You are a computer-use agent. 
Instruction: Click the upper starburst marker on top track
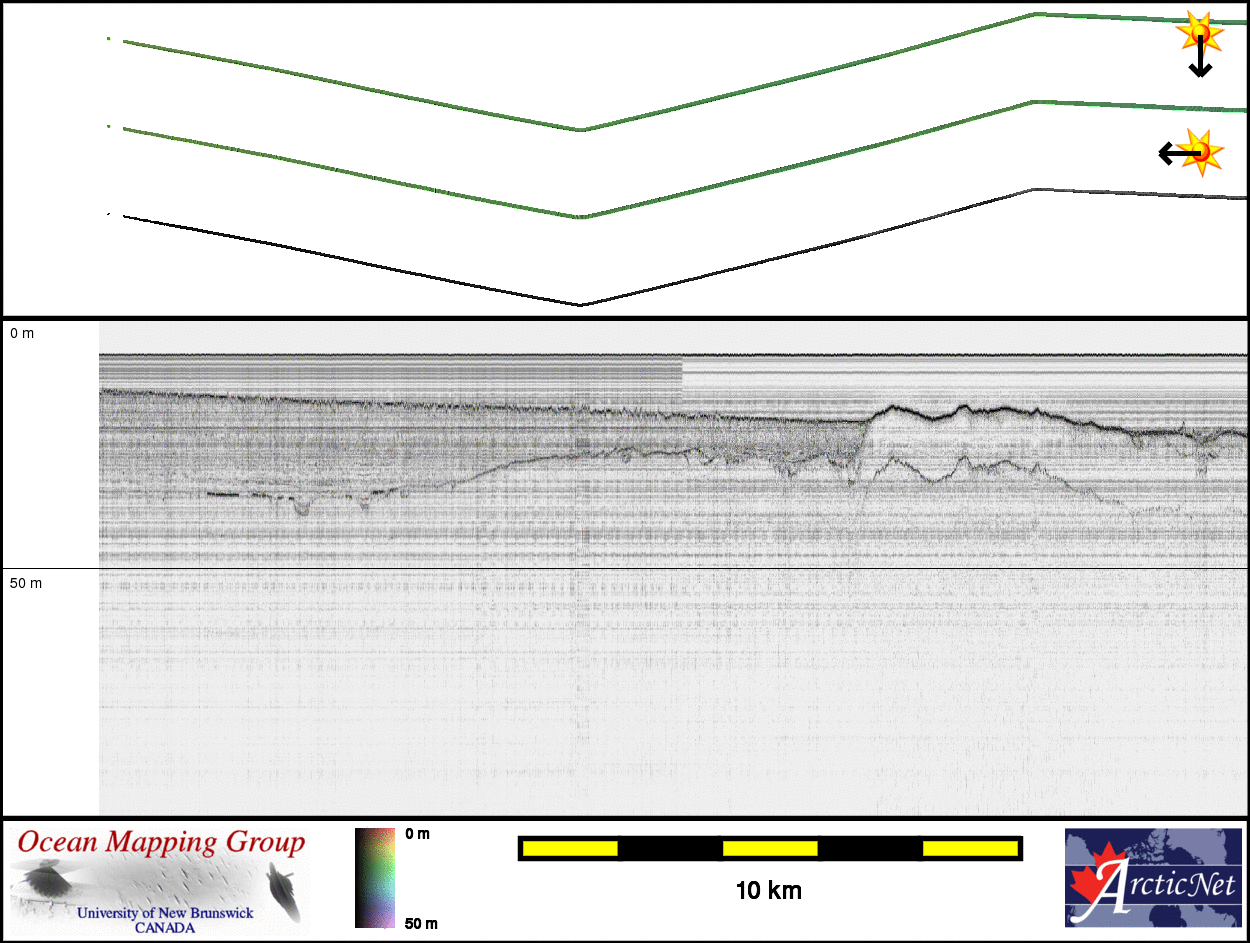pos(1199,32)
